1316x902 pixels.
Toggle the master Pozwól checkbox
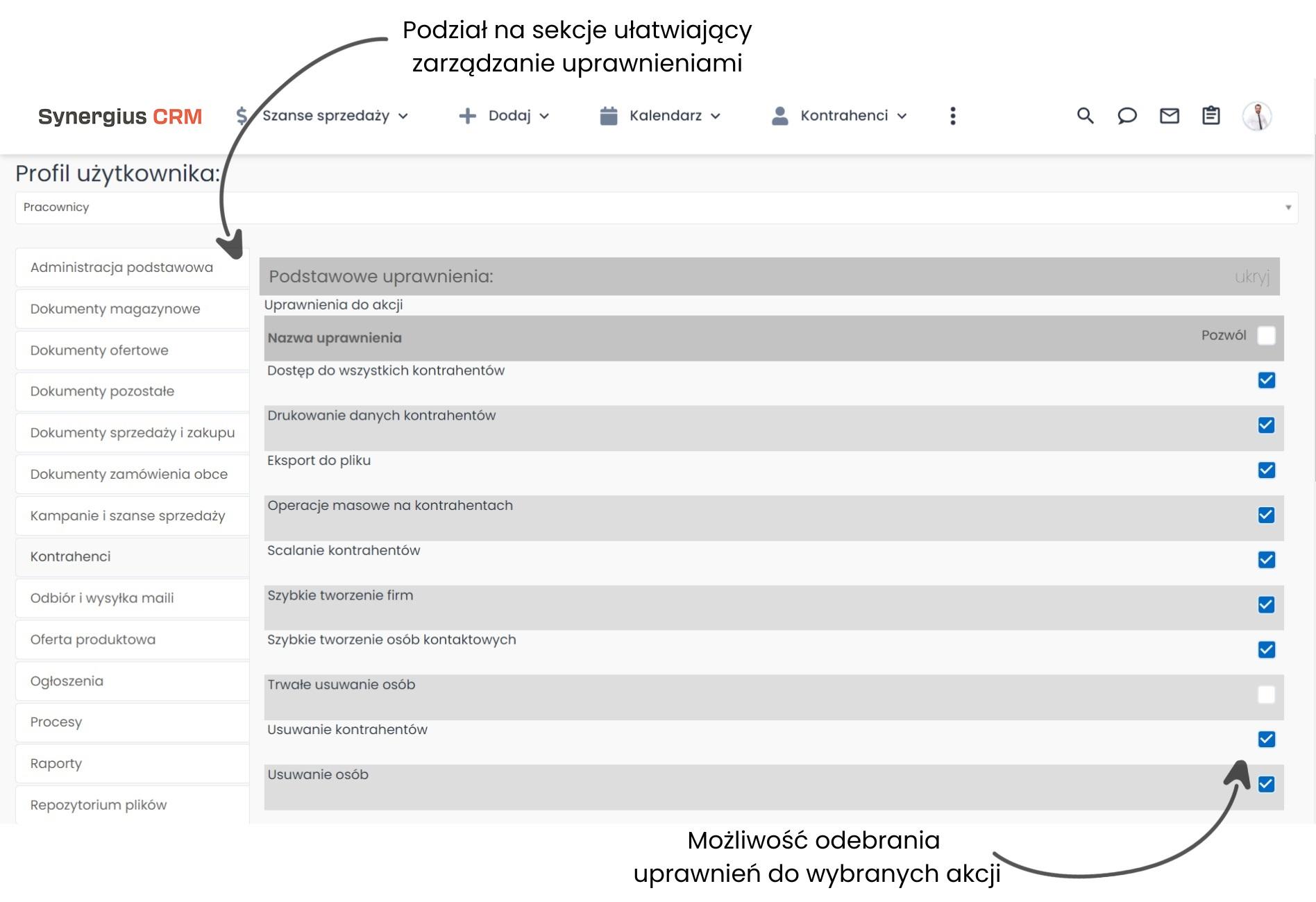pyautogui.click(x=1267, y=336)
